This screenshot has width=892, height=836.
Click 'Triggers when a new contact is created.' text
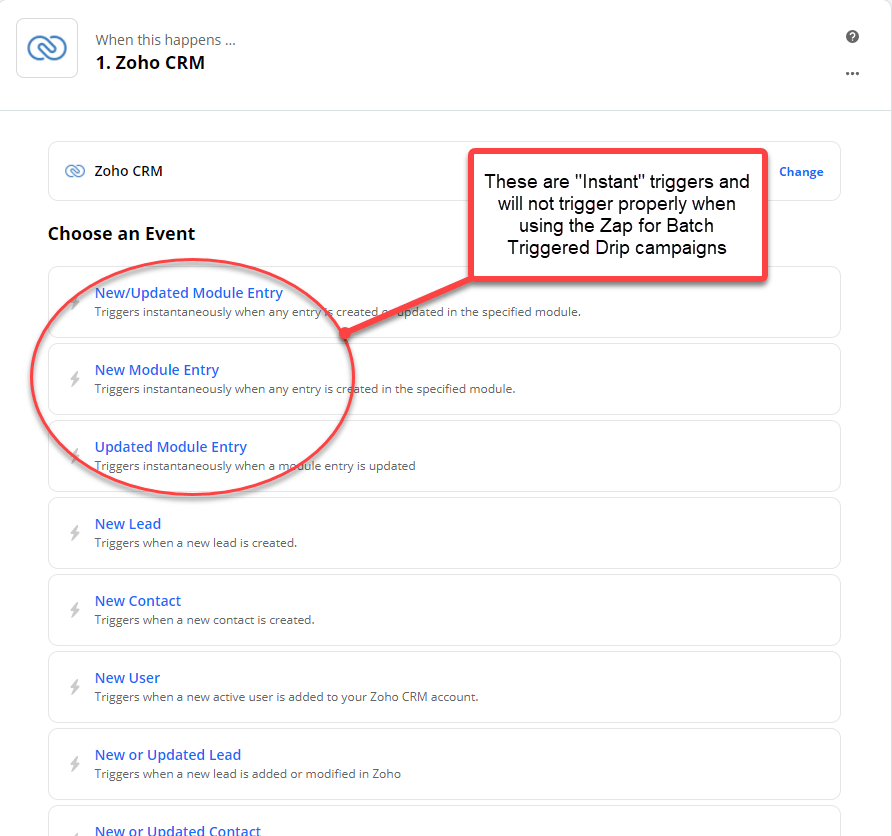(204, 620)
